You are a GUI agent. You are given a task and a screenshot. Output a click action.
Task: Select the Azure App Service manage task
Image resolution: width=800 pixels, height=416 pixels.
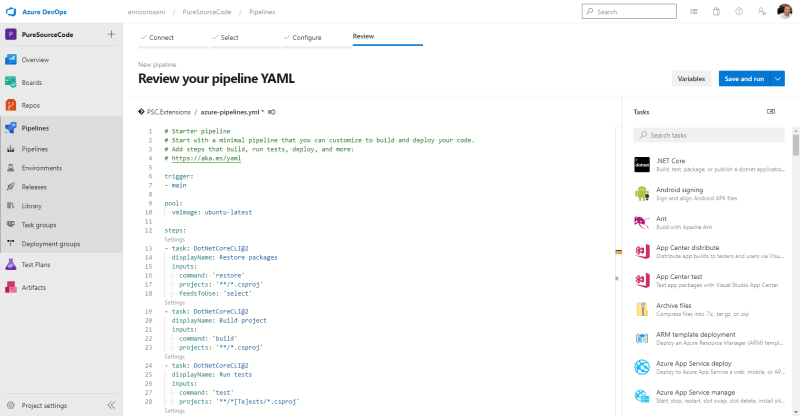point(709,396)
